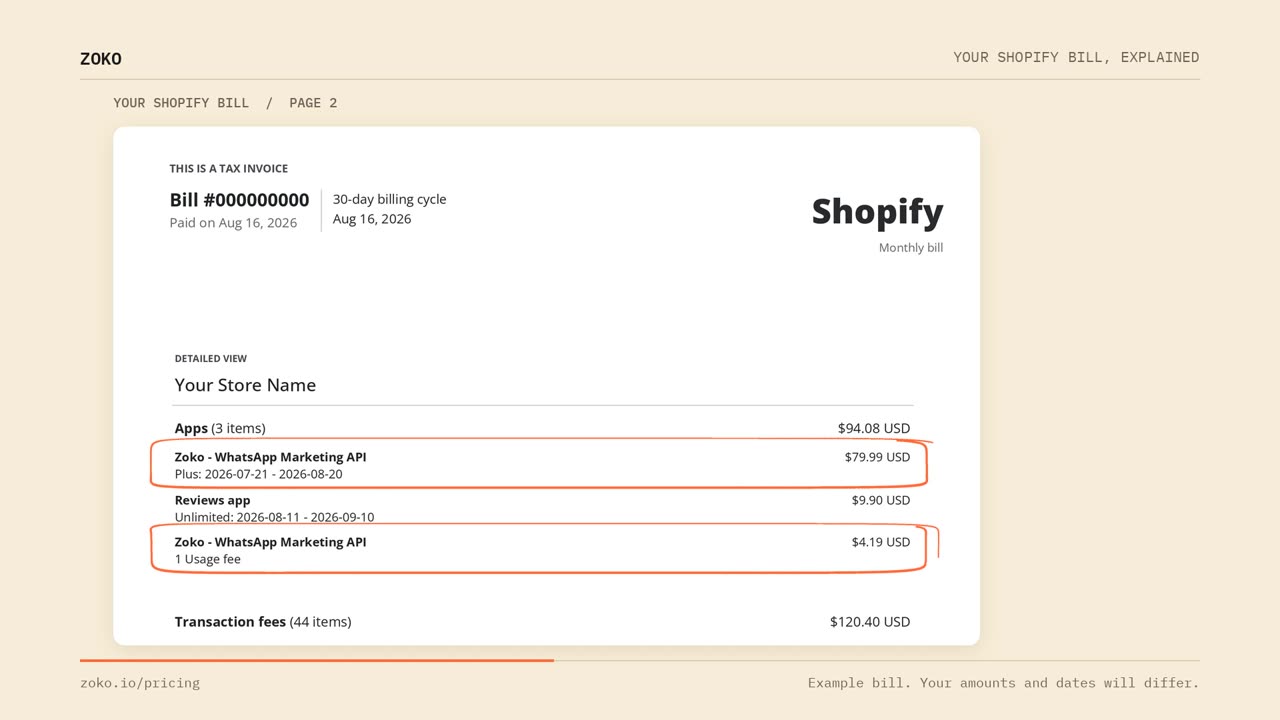Select the Apps total "$94.08 USD"
Image resolution: width=1280 pixels, height=720 pixels.
[874, 428]
